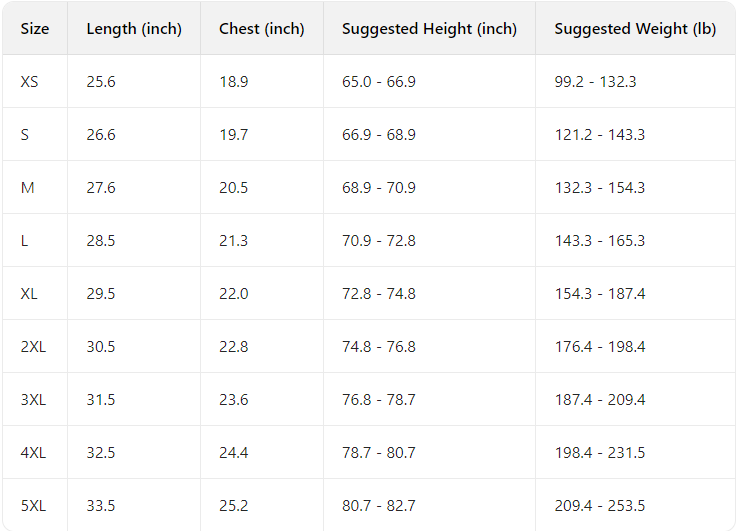Select weight range 143.3 - 165.3
Image resolution: width=736 pixels, height=531 pixels.
click(600, 241)
